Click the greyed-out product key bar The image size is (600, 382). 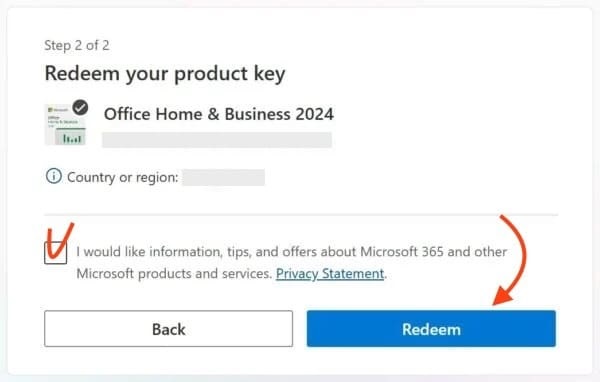[x=217, y=140]
